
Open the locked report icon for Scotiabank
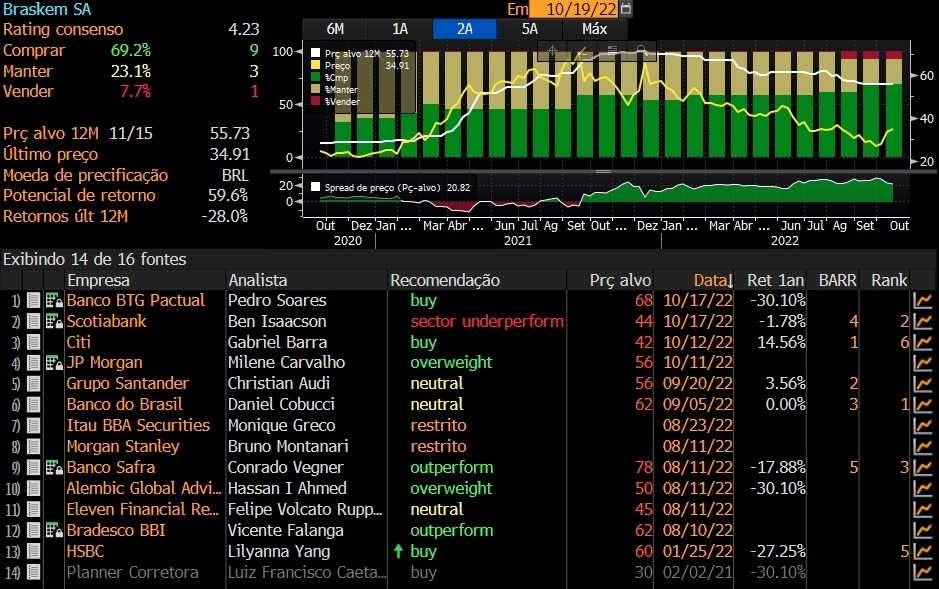click(54, 321)
